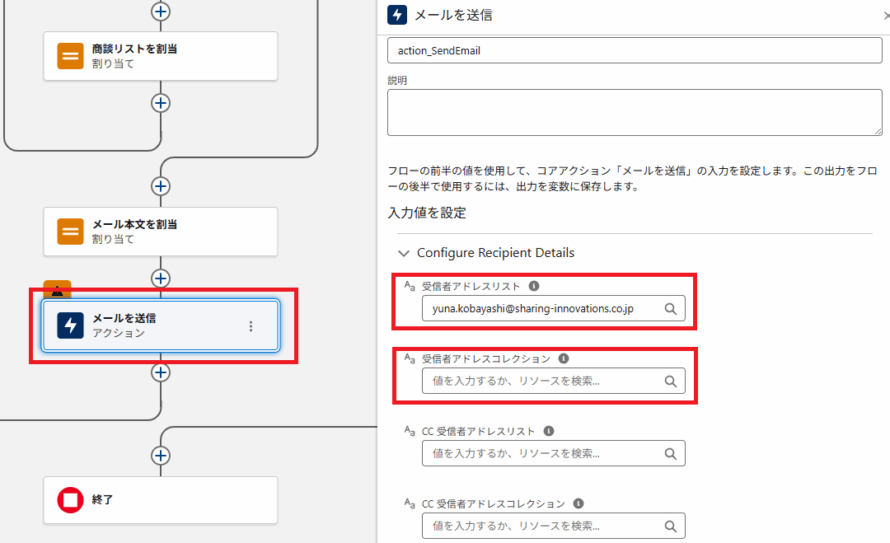Show info tooltip for CC 受信者アドレスコレクション
This screenshot has height=543, width=890.
[579, 504]
